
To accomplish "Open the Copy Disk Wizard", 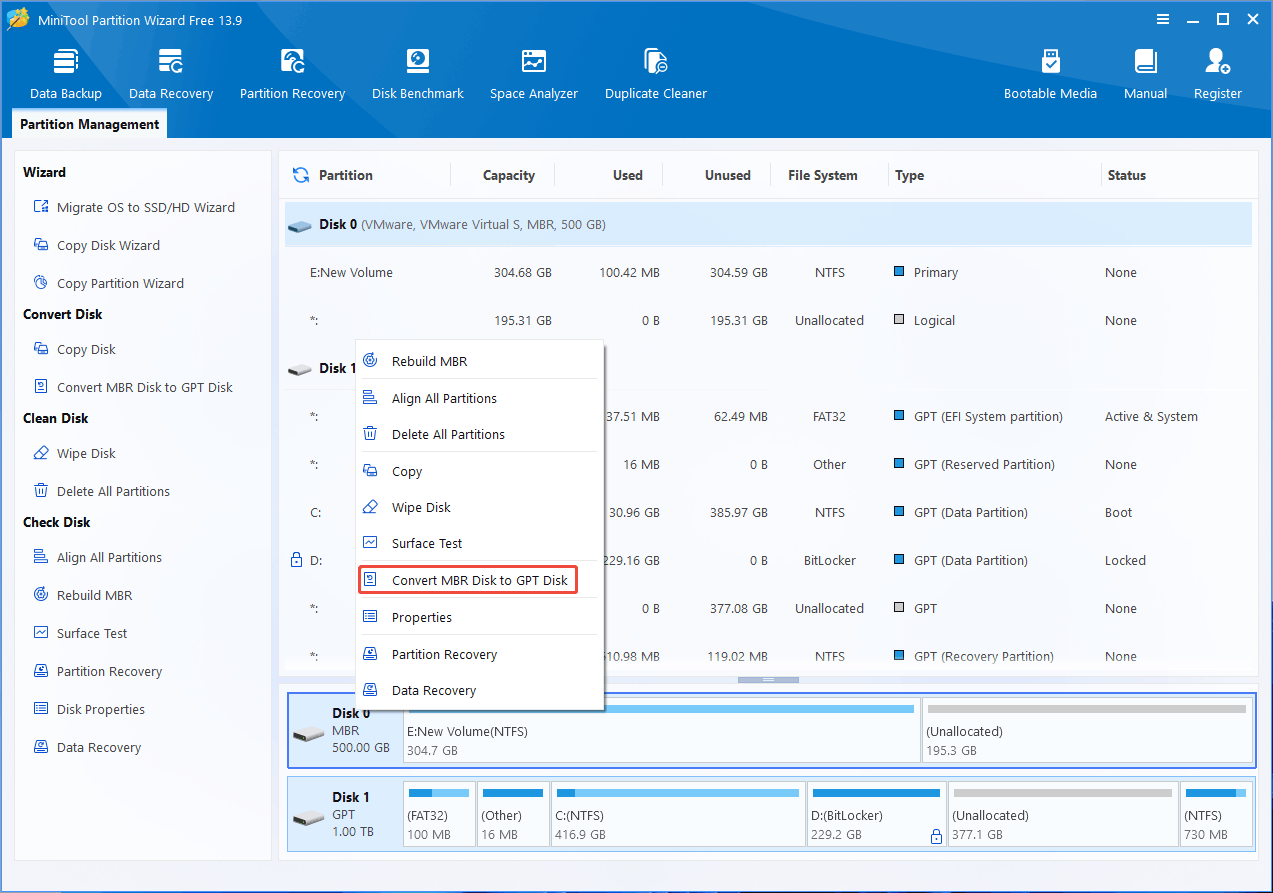I will point(96,245).
